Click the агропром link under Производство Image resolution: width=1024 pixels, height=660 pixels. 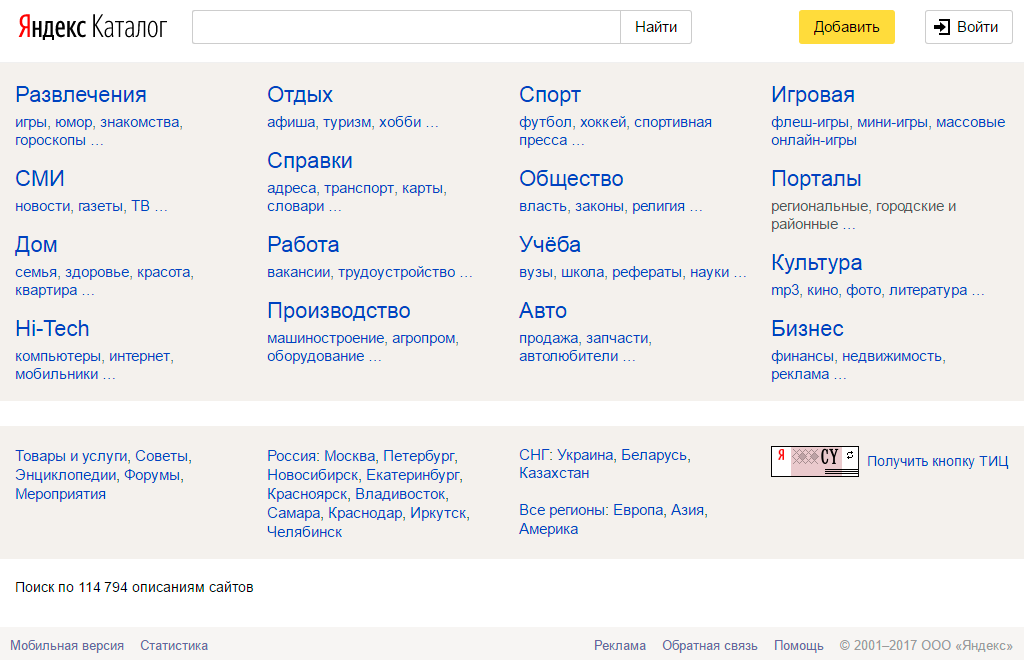(x=423, y=338)
